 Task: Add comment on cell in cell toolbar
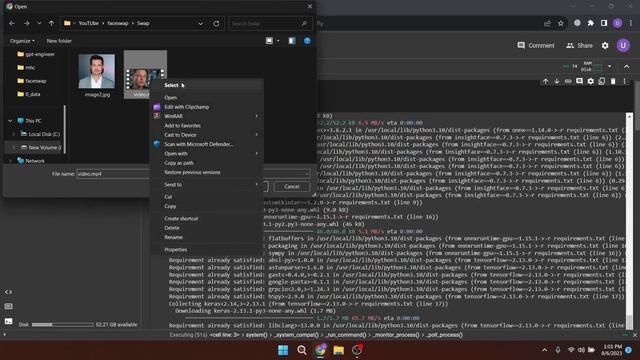pos(579,82)
